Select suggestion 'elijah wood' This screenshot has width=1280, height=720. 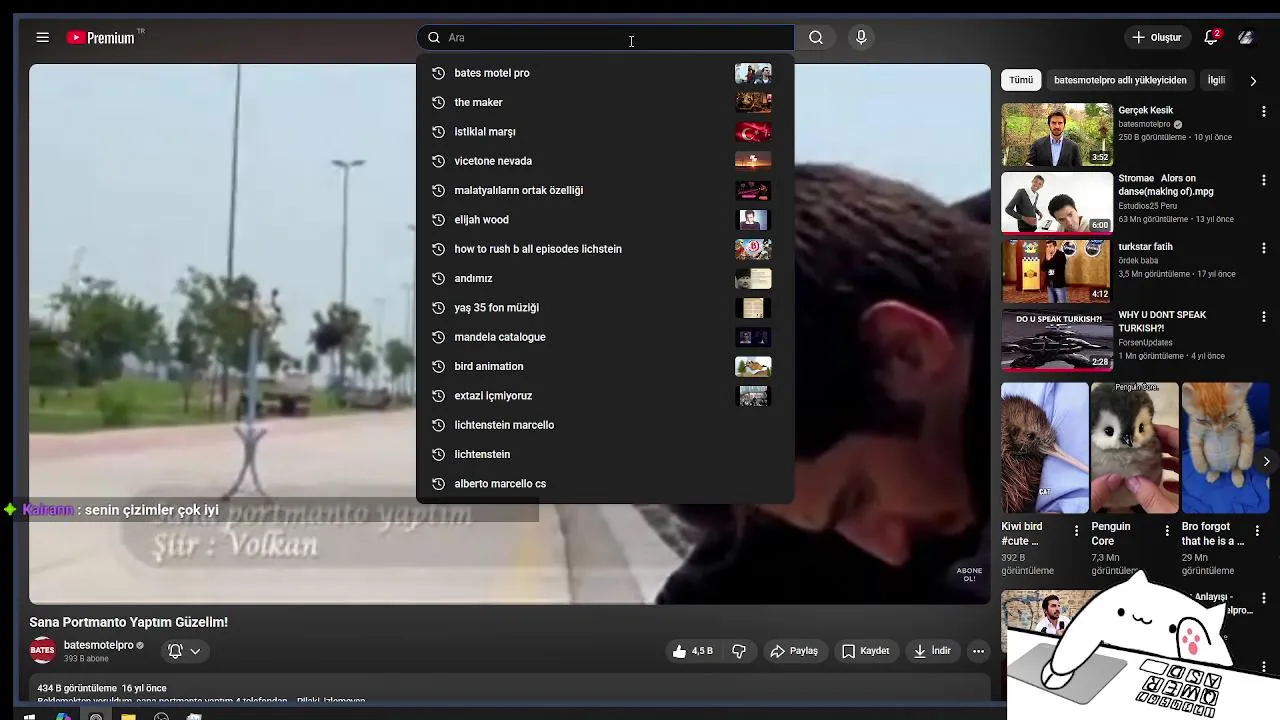[x=605, y=219]
